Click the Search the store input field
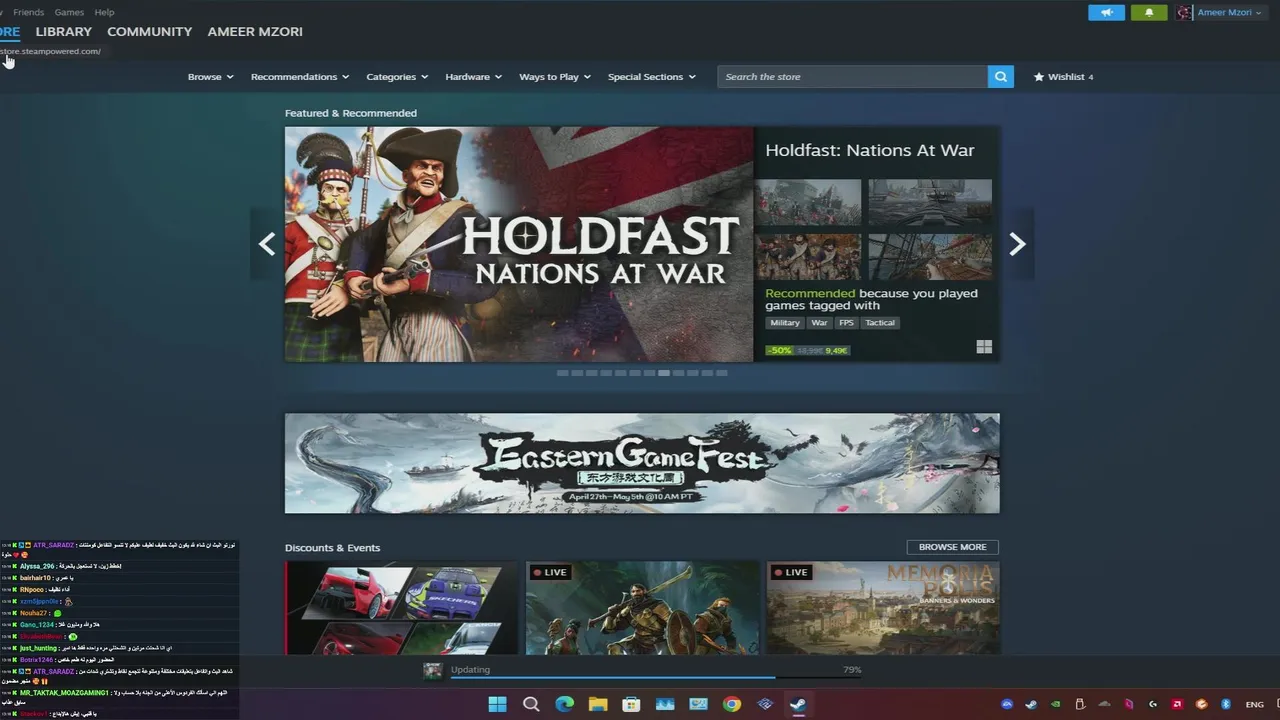 tap(852, 77)
